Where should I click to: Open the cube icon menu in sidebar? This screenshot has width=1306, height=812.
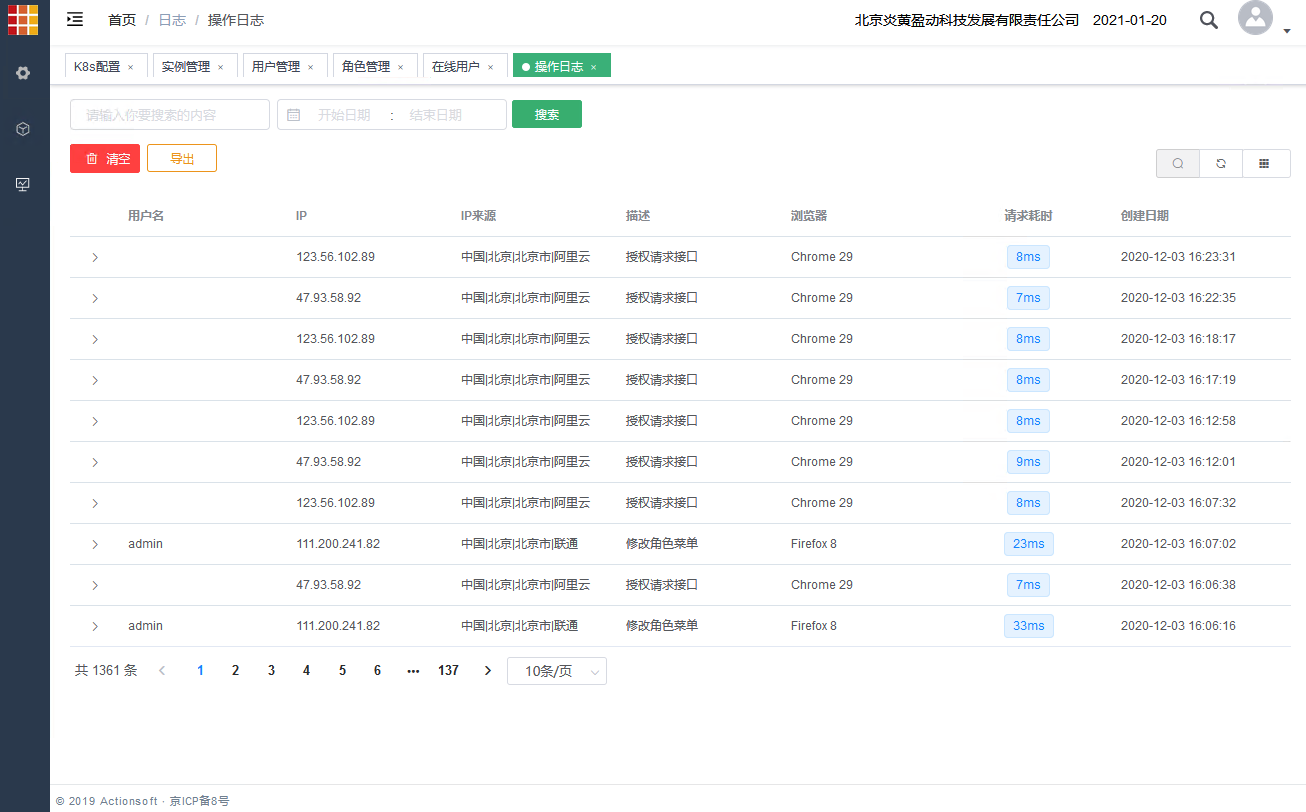[x=23, y=129]
